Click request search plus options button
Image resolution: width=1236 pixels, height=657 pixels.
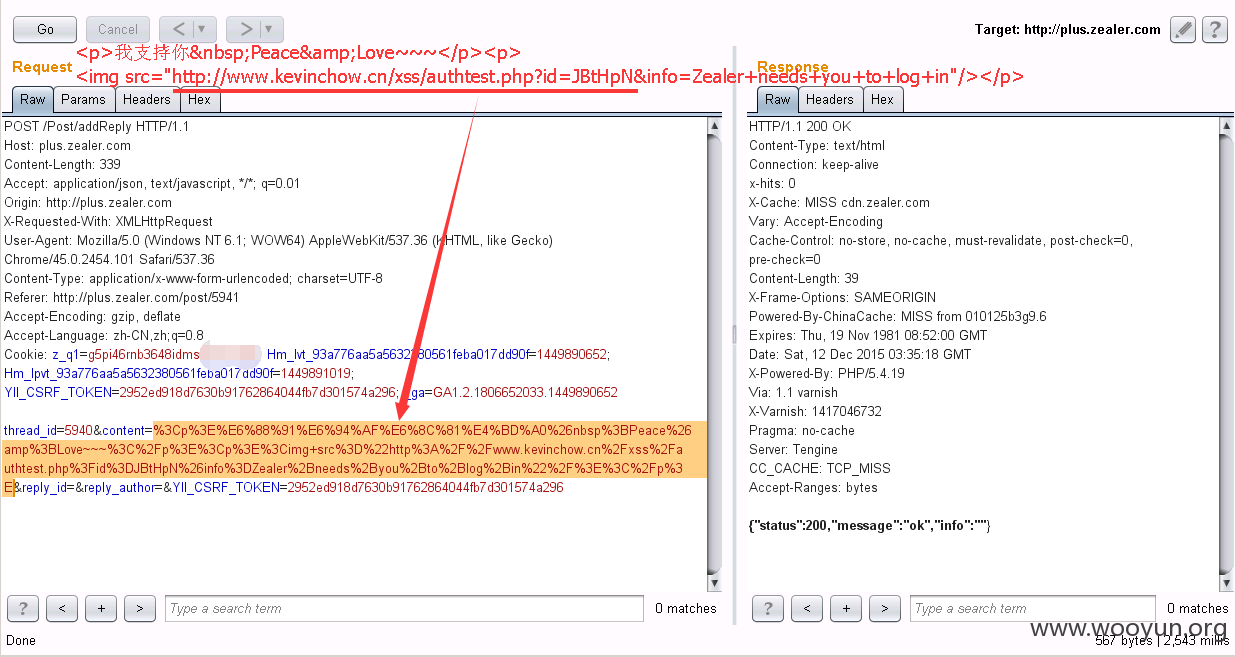[x=101, y=608]
